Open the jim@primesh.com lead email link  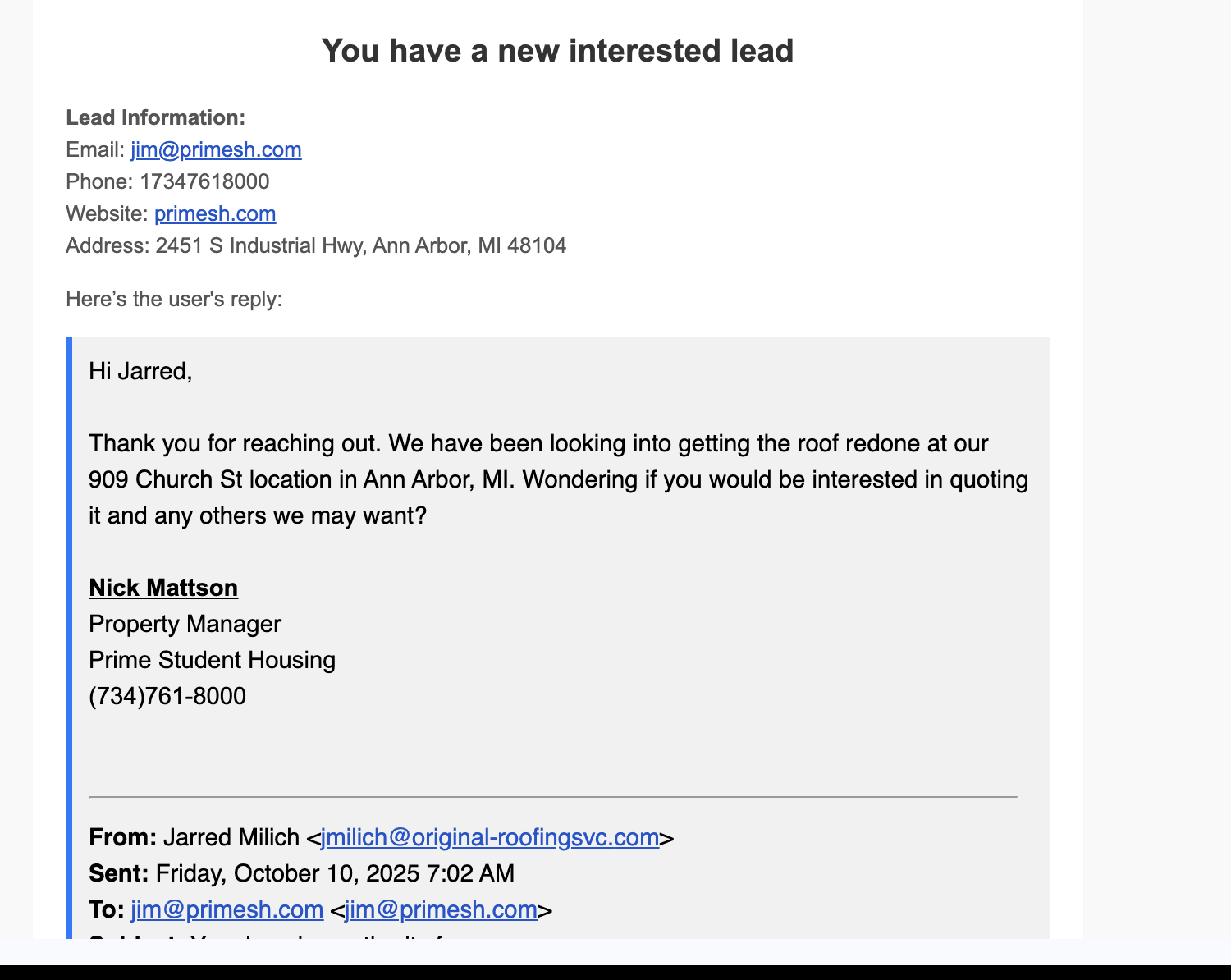[x=216, y=149]
